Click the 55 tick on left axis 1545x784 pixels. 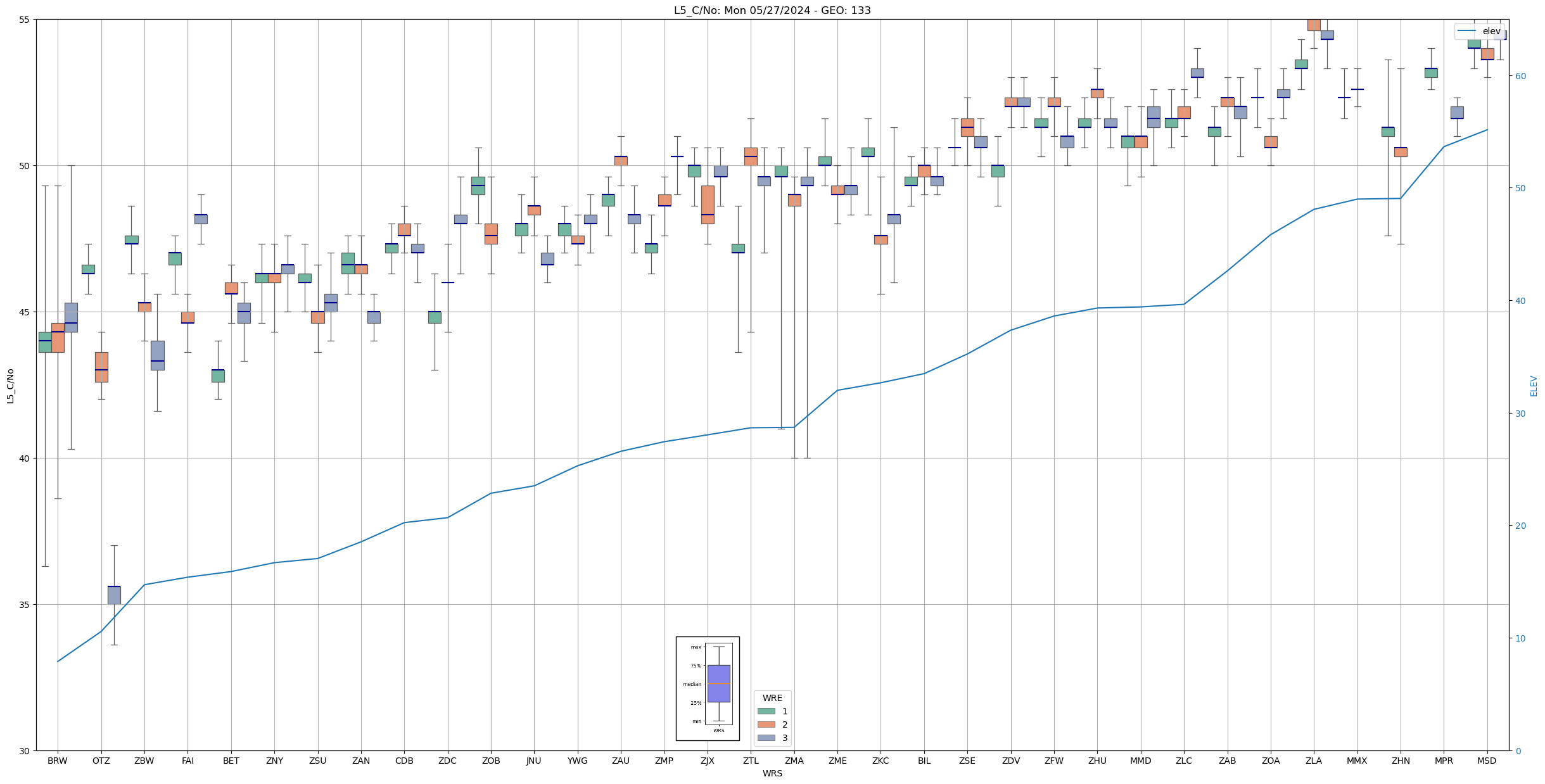pyautogui.click(x=25, y=20)
